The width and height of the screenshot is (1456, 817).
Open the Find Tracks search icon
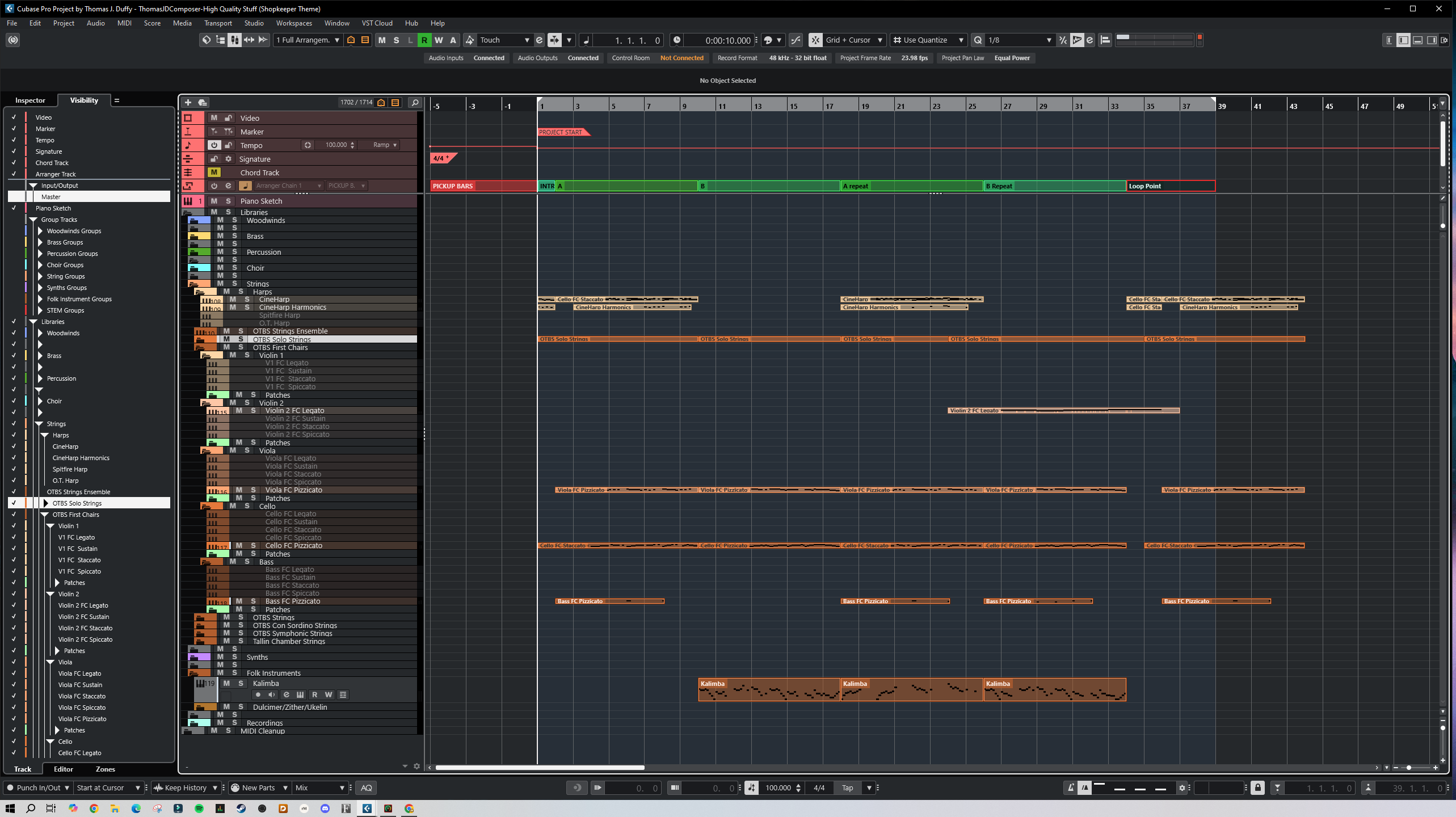(415, 103)
